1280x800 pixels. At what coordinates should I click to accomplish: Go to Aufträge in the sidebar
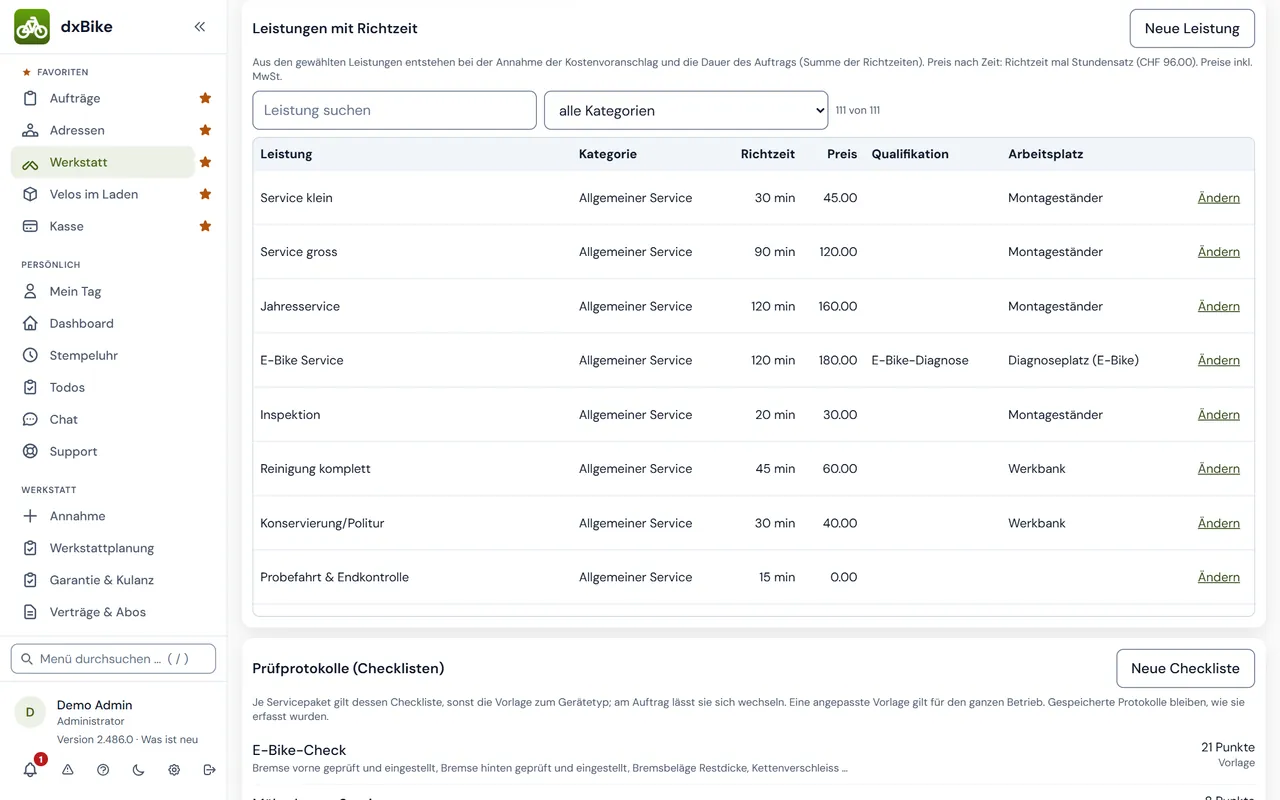103,98
